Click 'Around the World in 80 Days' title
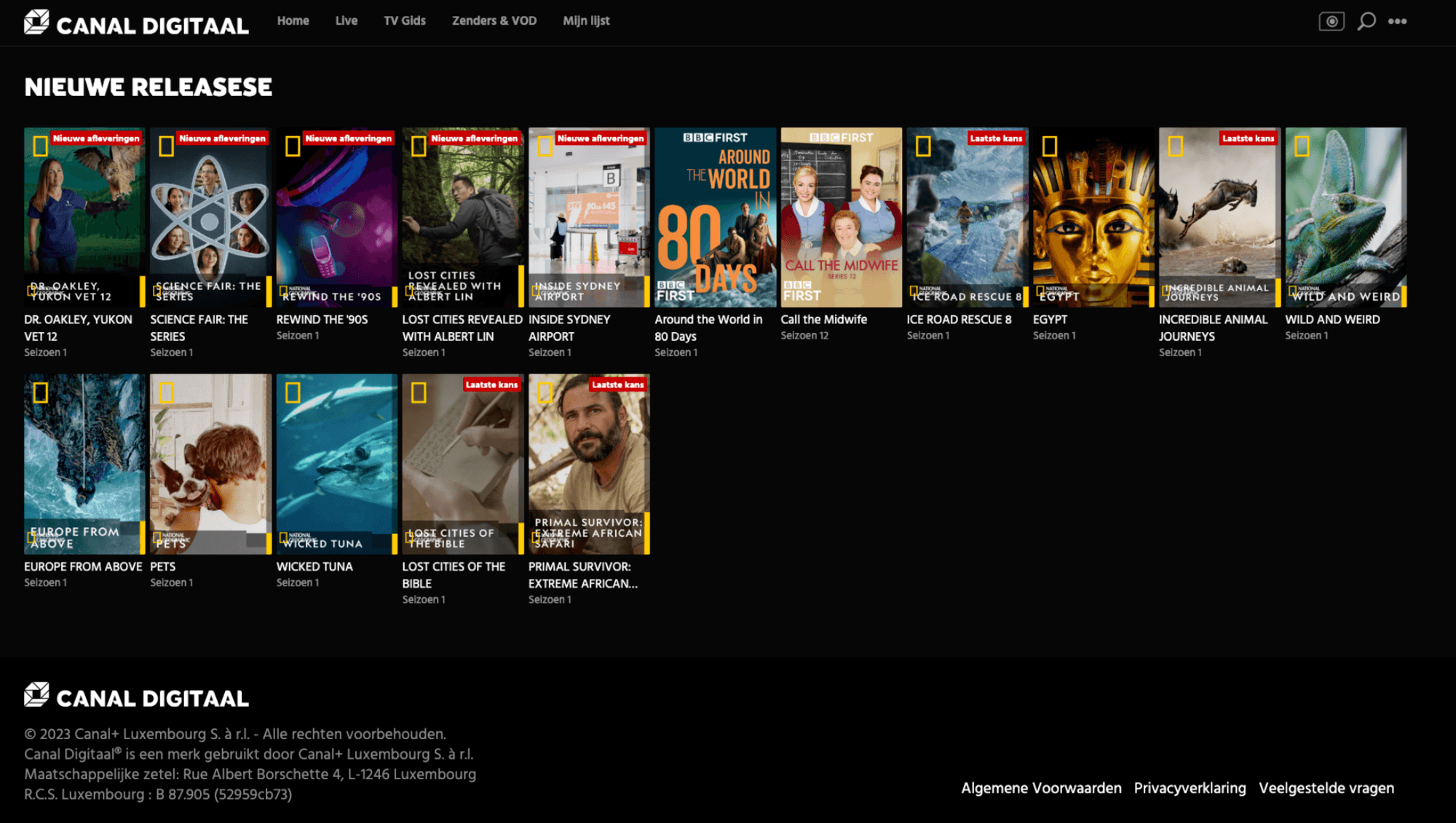The width and height of the screenshot is (1456, 823). (708, 328)
